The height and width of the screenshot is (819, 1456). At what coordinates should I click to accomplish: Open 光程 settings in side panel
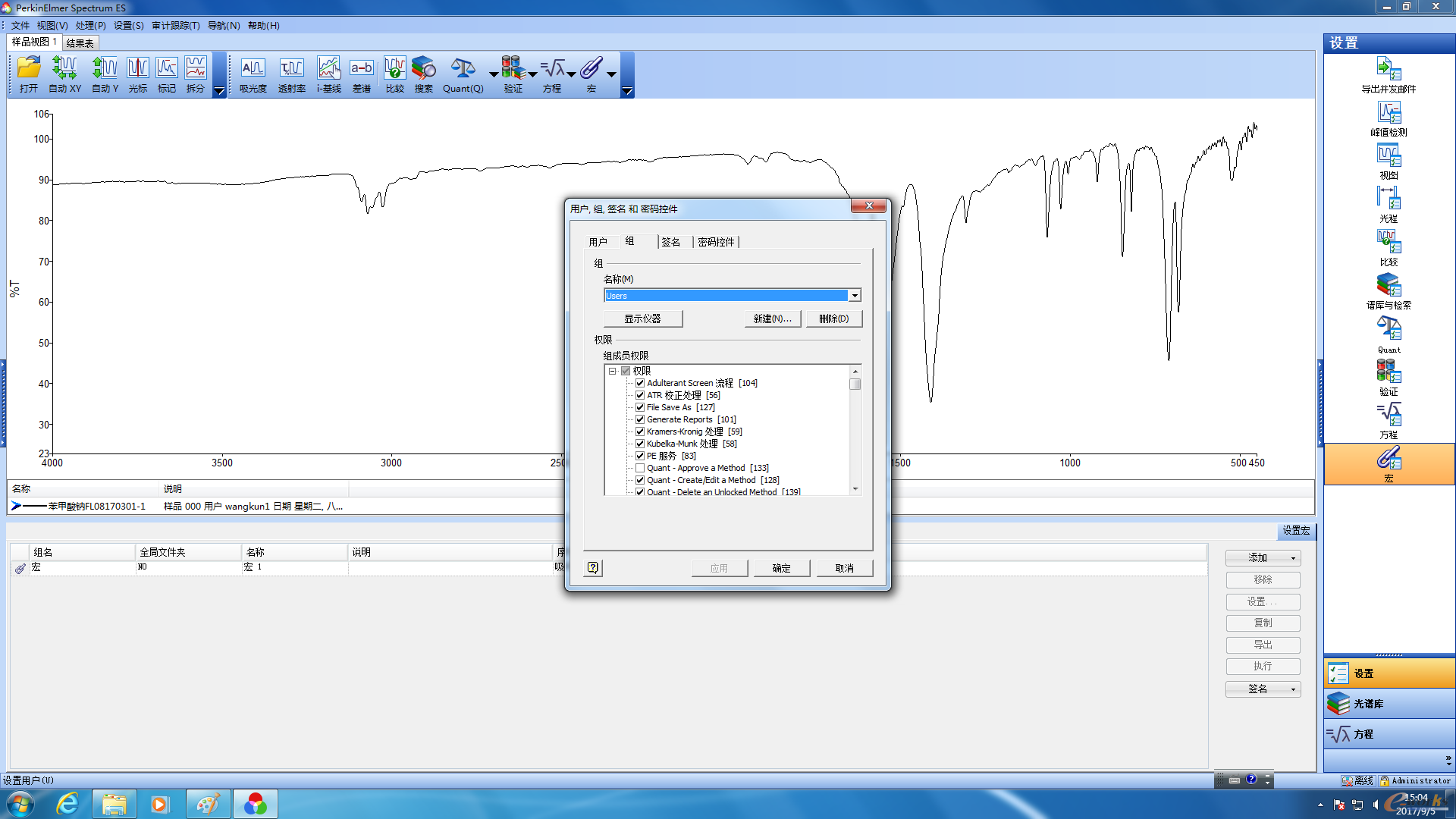pyautogui.click(x=1389, y=205)
